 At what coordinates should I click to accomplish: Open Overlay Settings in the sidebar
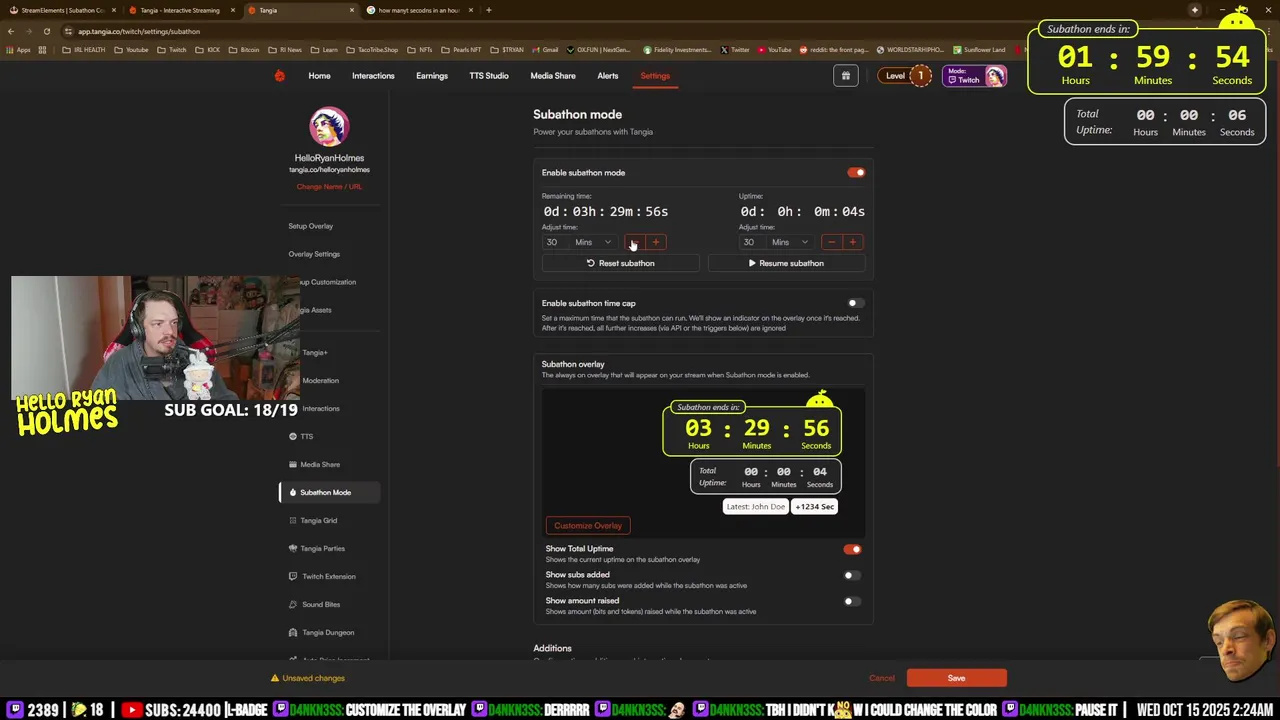[x=314, y=254]
